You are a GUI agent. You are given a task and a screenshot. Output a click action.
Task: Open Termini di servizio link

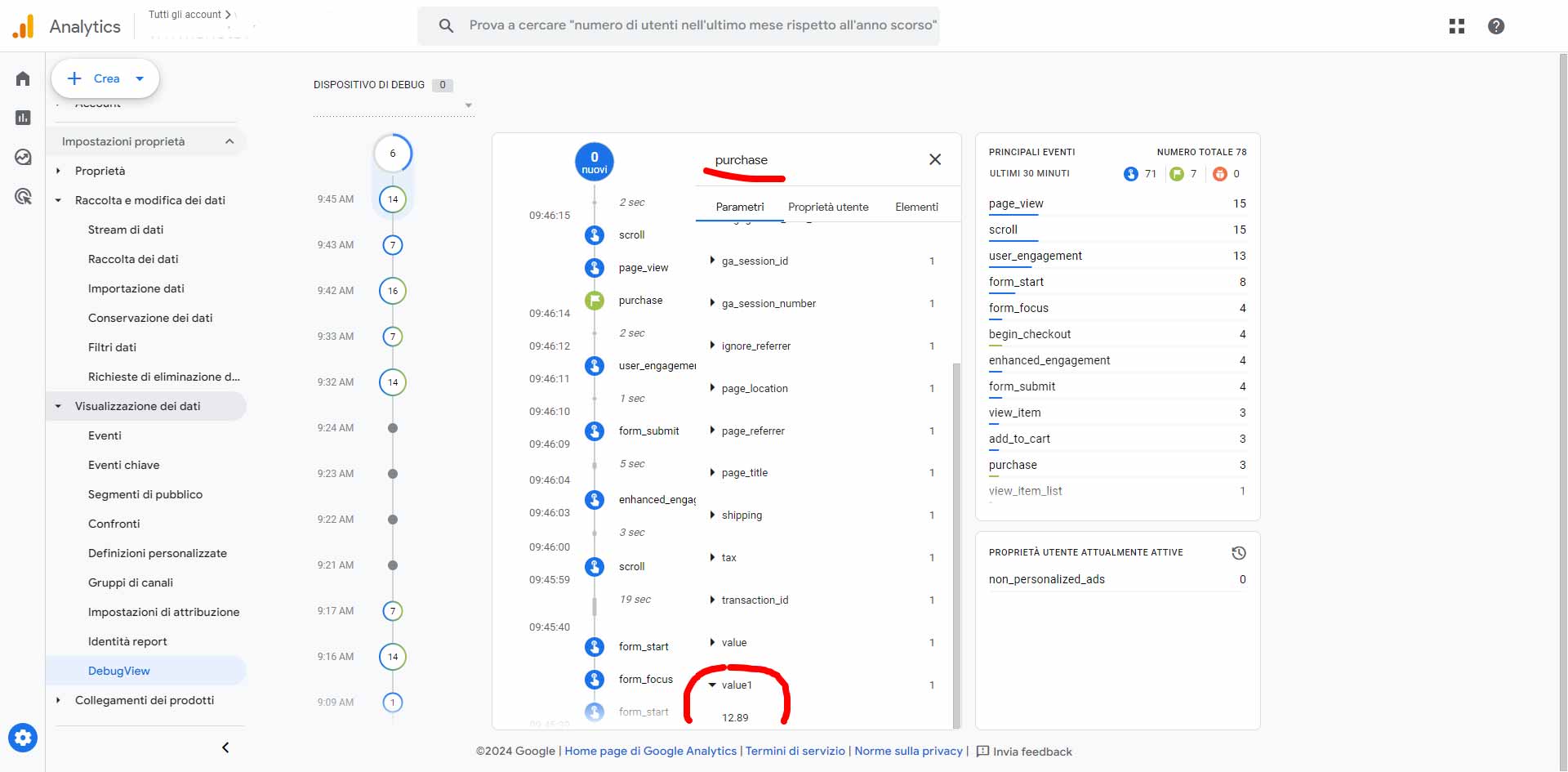click(795, 751)
